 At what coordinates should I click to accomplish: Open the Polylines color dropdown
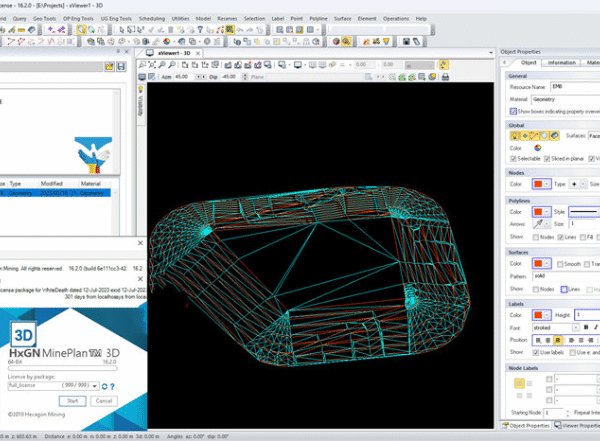tap(545, 211)
